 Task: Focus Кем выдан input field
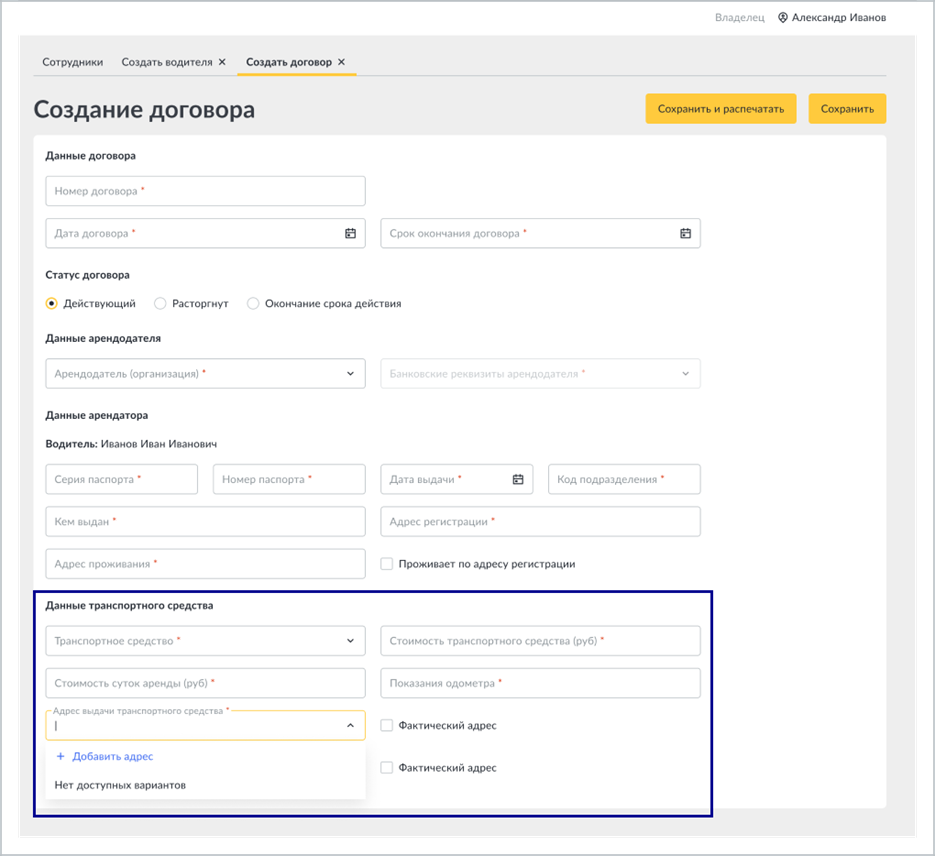206,522
